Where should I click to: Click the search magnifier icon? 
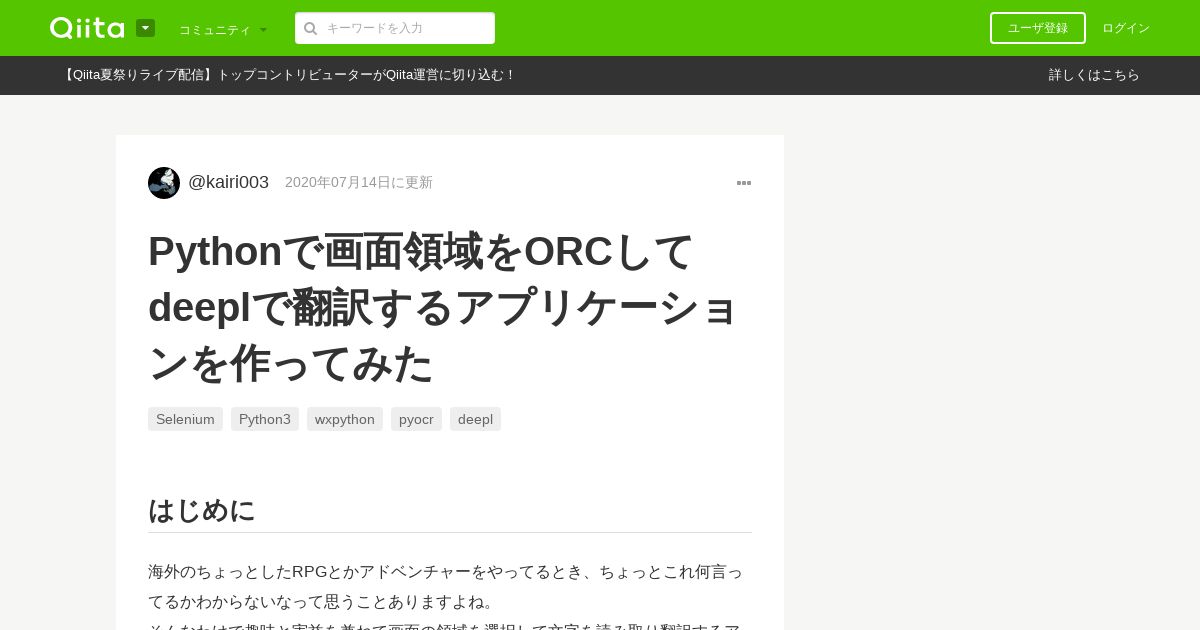point(311,28)
